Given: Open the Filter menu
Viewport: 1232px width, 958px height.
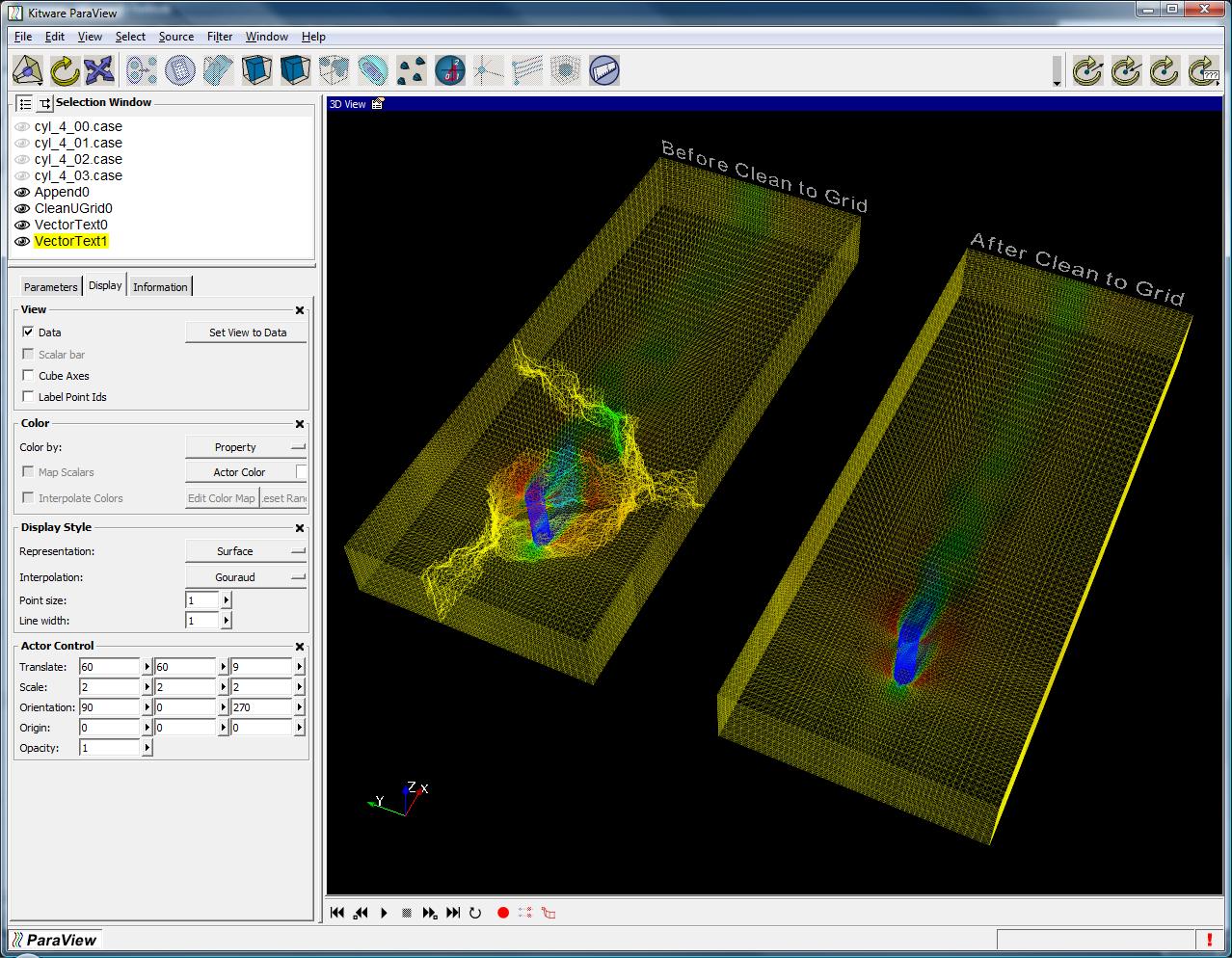Looking at the screenshot, I should (220, 37).
